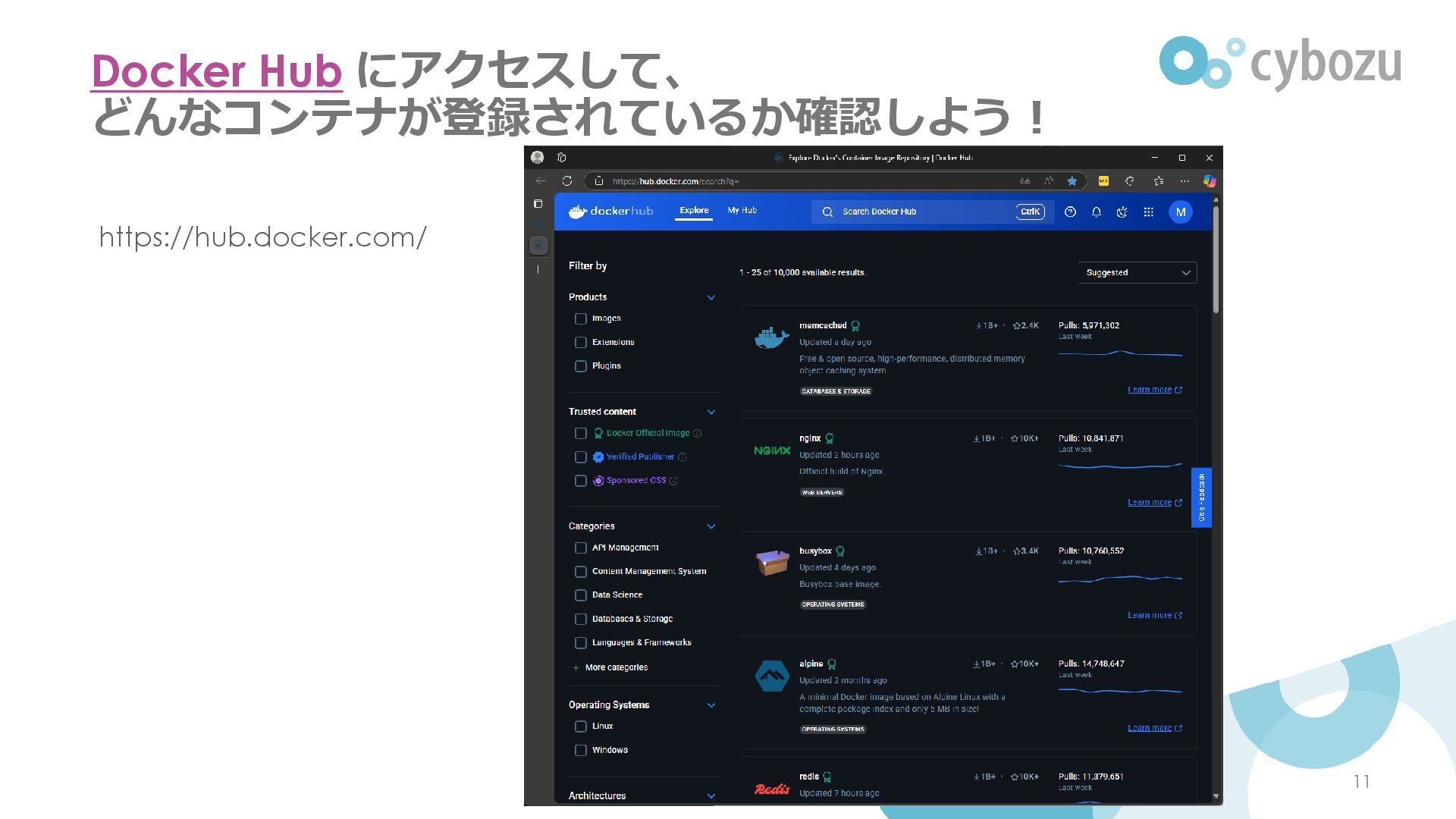
Task: Open Learn more link for nginx
Action: pyautogui.click(x=1155, y=503)
